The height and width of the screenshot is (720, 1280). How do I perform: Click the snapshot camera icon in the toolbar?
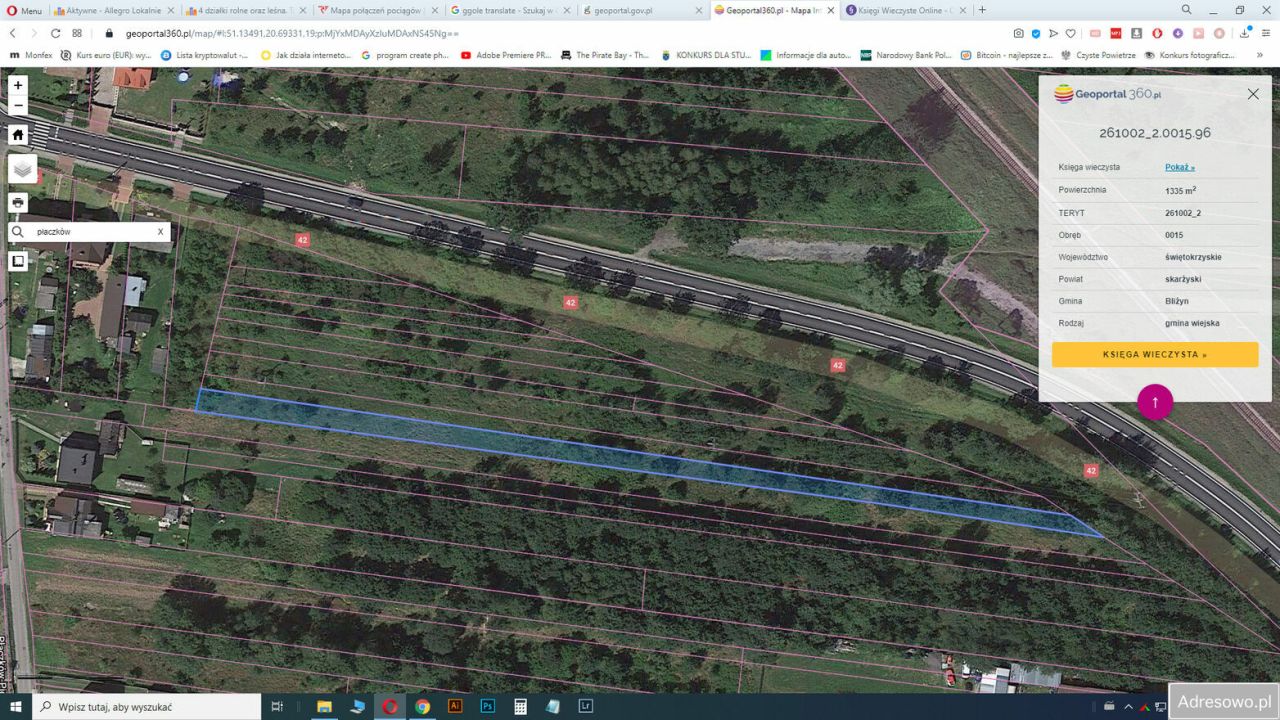[x=1019, y=33]
